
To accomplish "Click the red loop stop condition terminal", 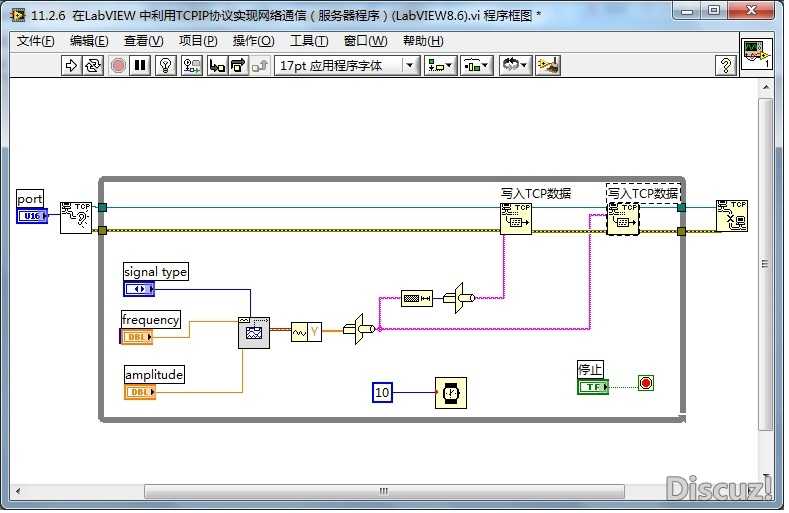I will [646, 383].
